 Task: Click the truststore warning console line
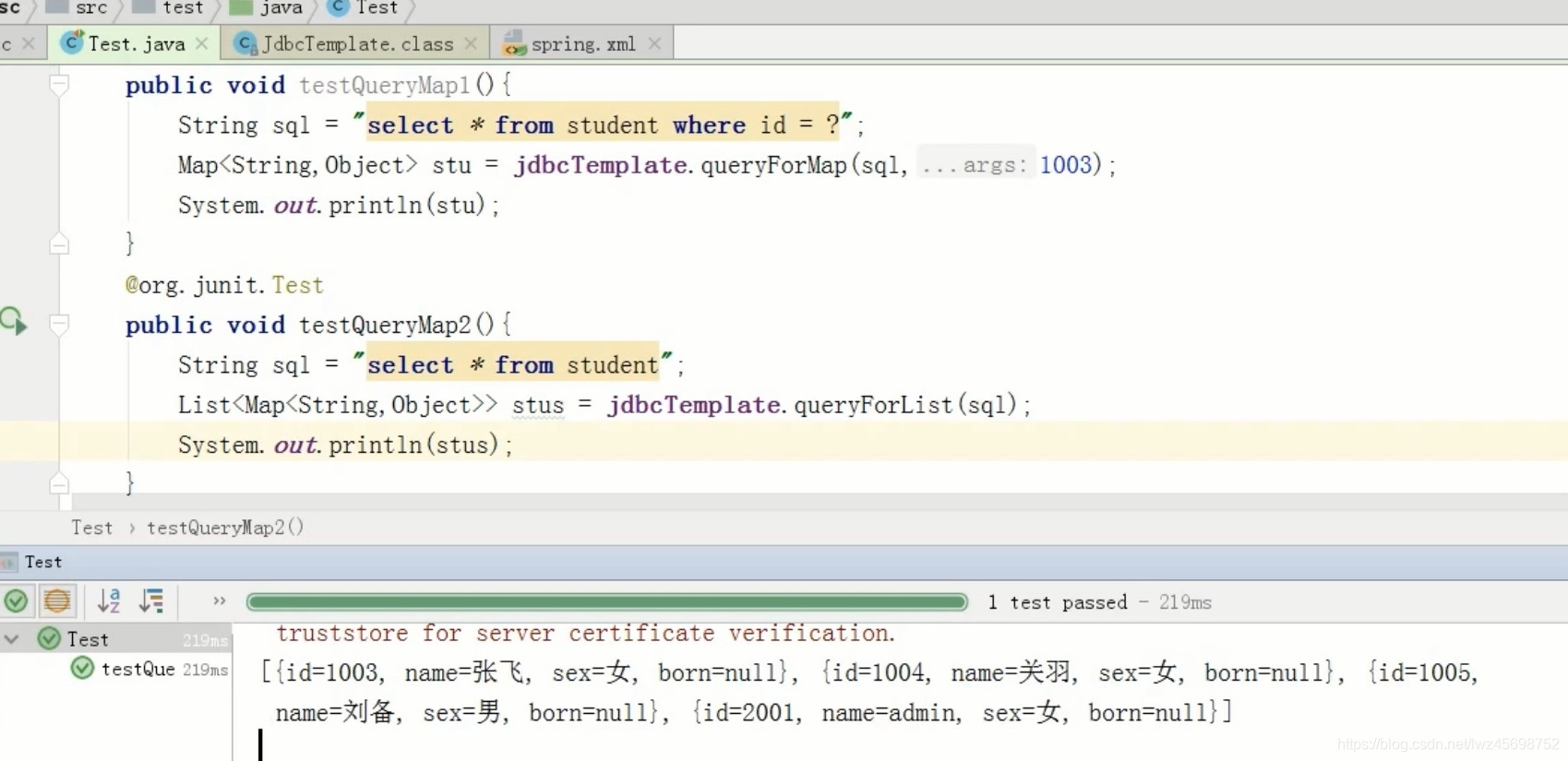[585, 633]
